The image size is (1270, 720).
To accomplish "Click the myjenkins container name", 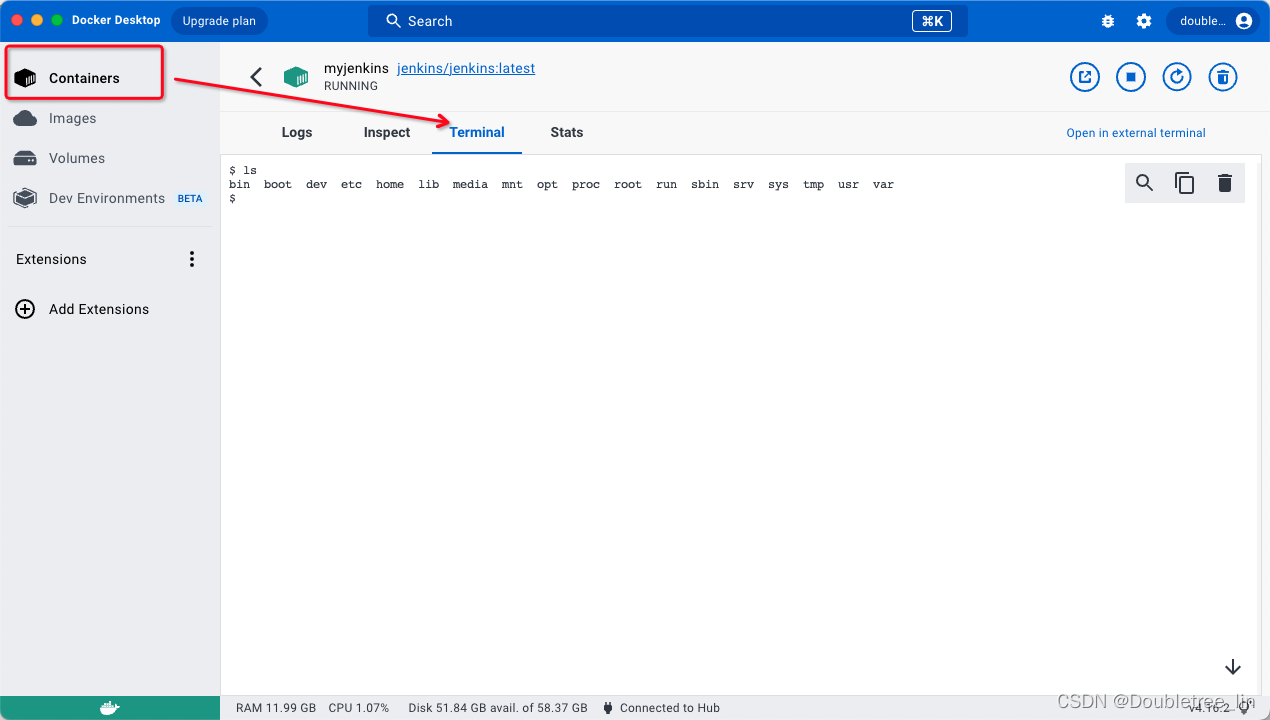I will tap(356, 69).
